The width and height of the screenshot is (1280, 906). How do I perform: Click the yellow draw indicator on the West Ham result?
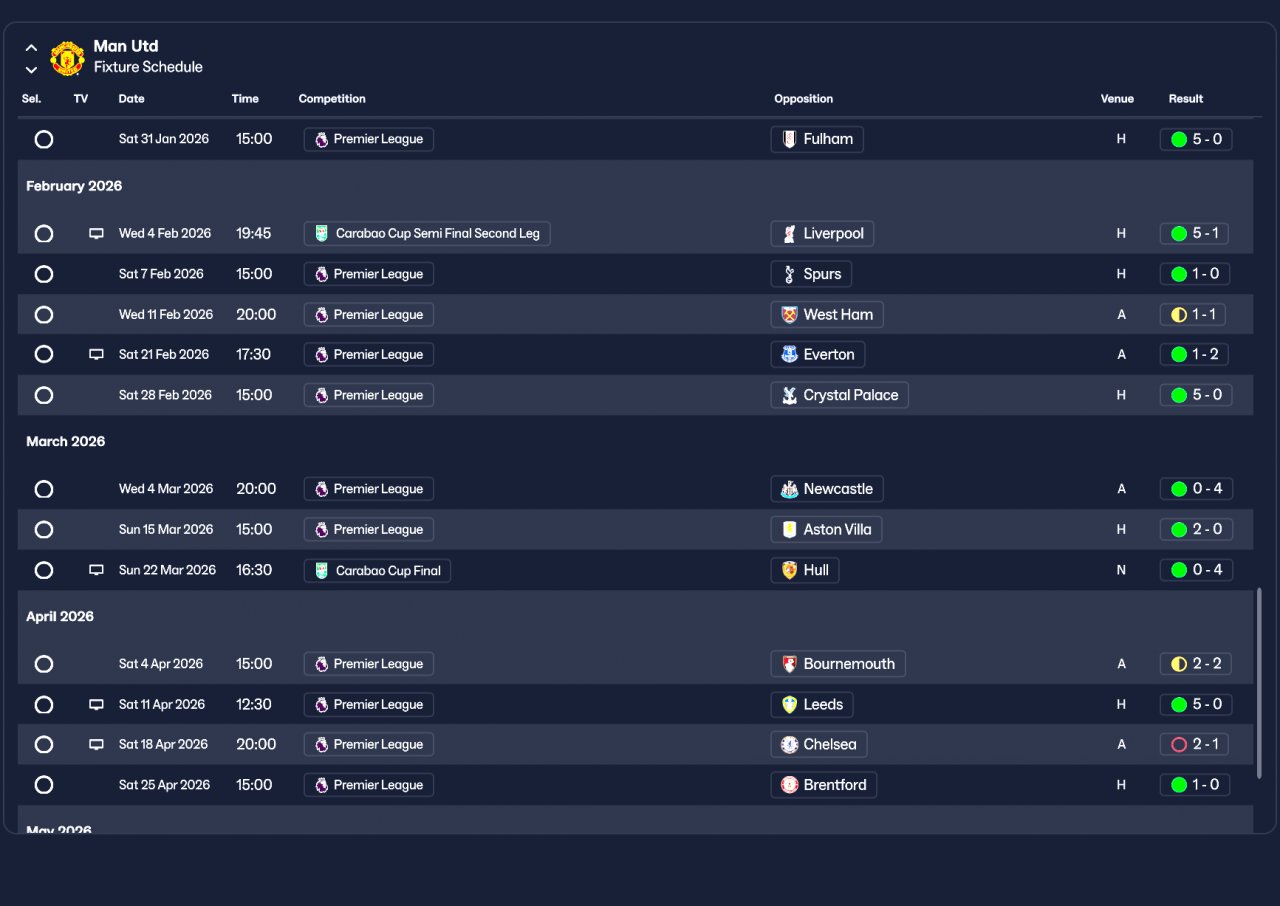point(1179,314)
